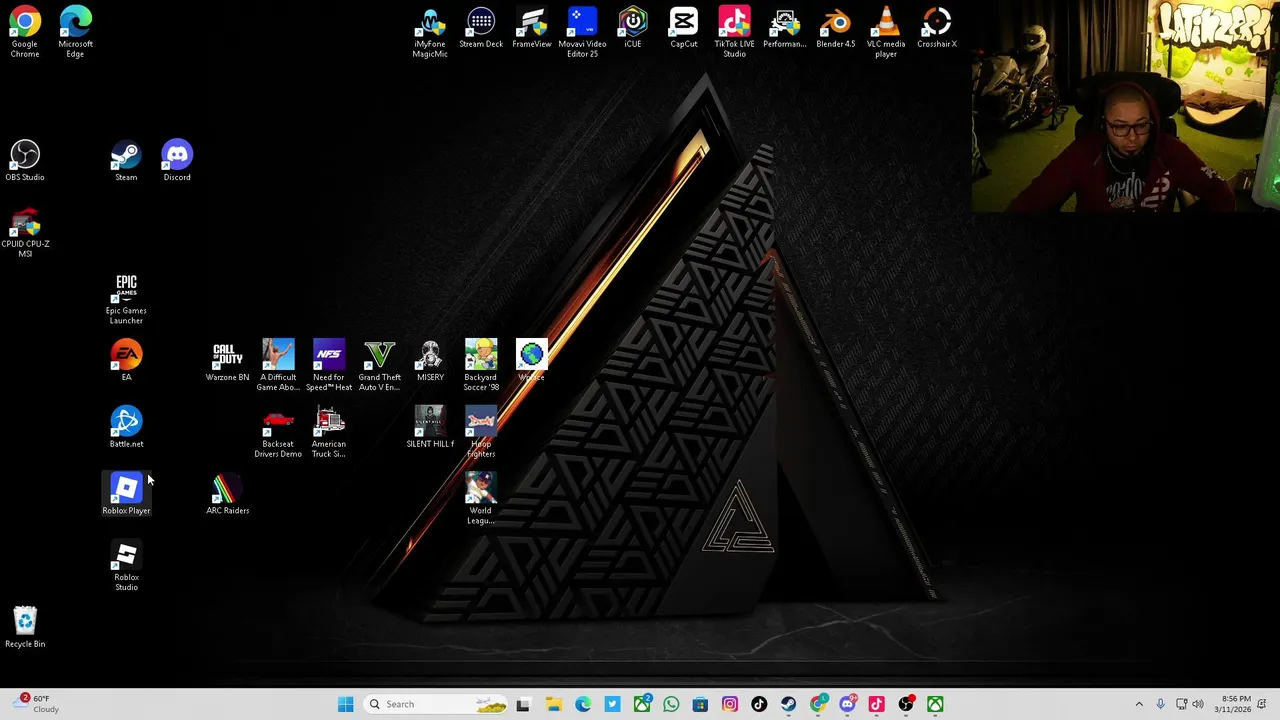
Task: Select the SILENT HILL f icon
Action: click(430, 426)
